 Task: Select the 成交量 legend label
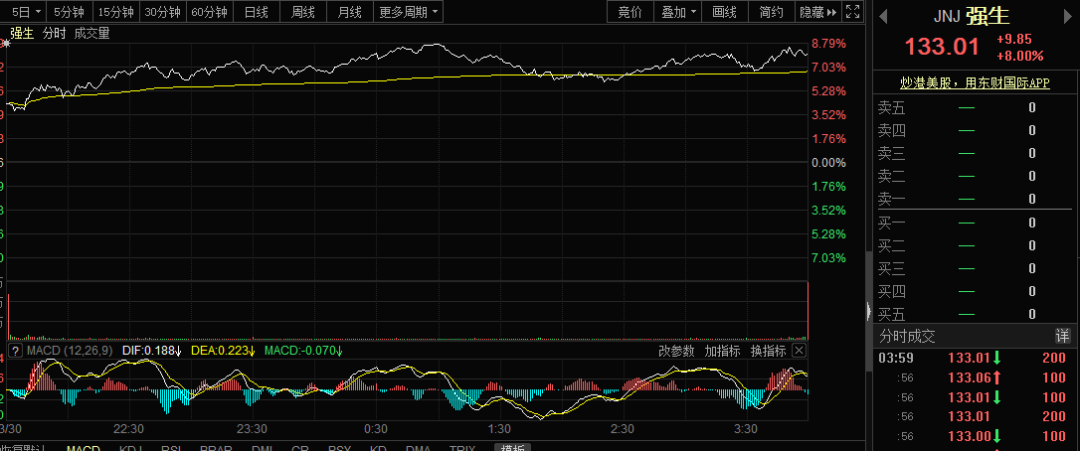point(92,33)
